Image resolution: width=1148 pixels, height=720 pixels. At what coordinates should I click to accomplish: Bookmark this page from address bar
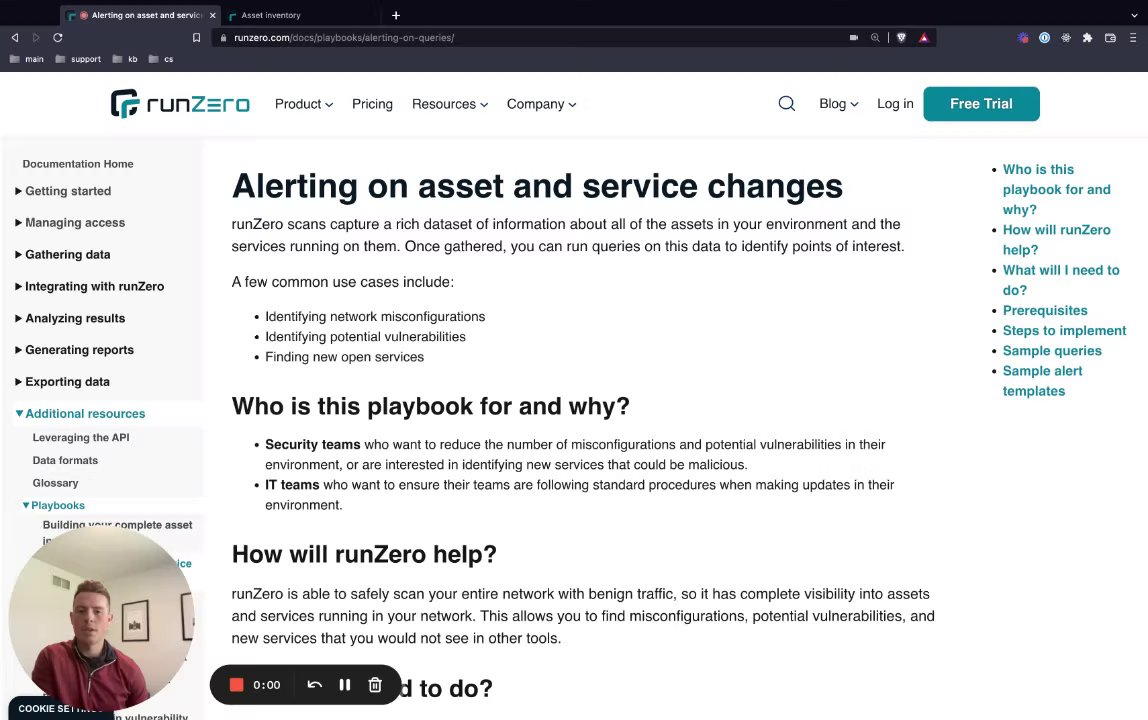[x=196, y=37]
